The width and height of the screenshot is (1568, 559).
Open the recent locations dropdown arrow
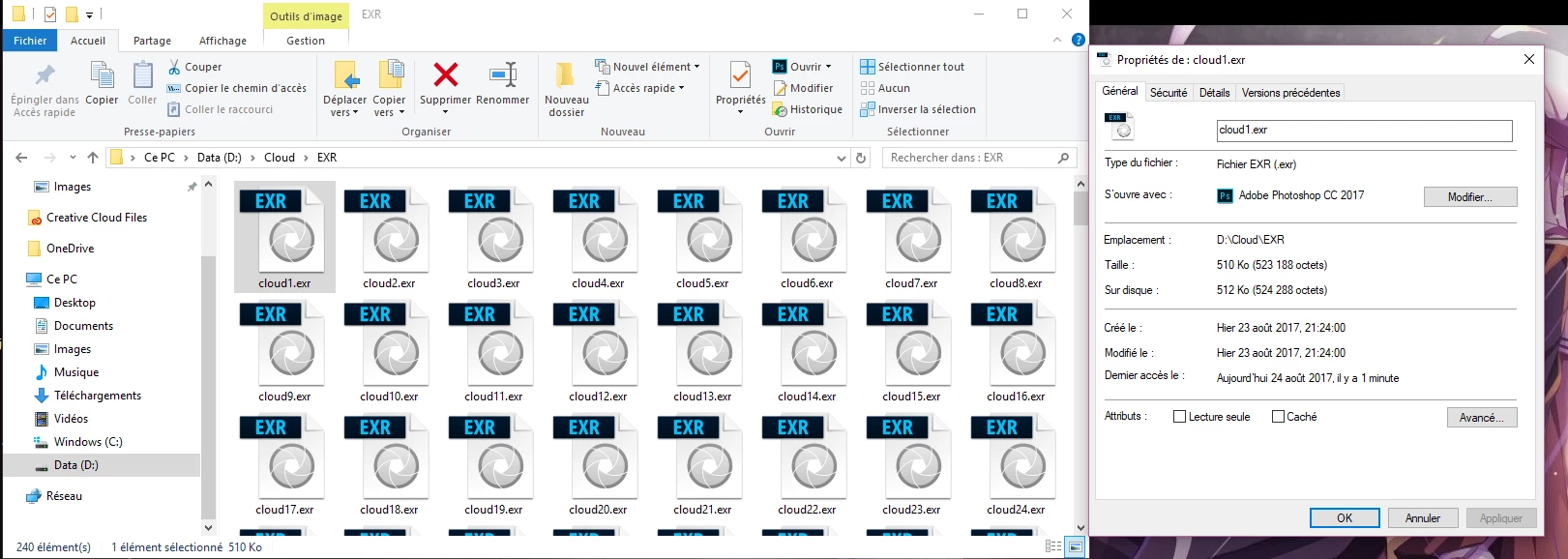(x=73, y=158)
